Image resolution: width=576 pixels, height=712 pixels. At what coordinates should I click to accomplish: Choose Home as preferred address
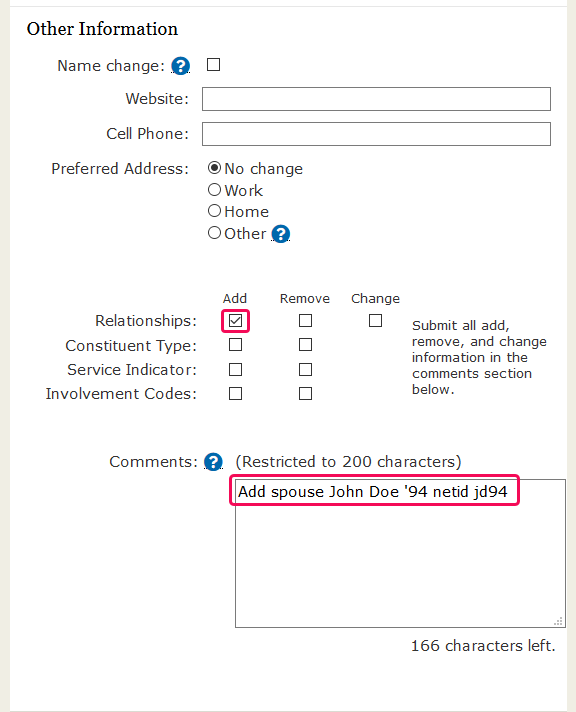tap(214, 211)
